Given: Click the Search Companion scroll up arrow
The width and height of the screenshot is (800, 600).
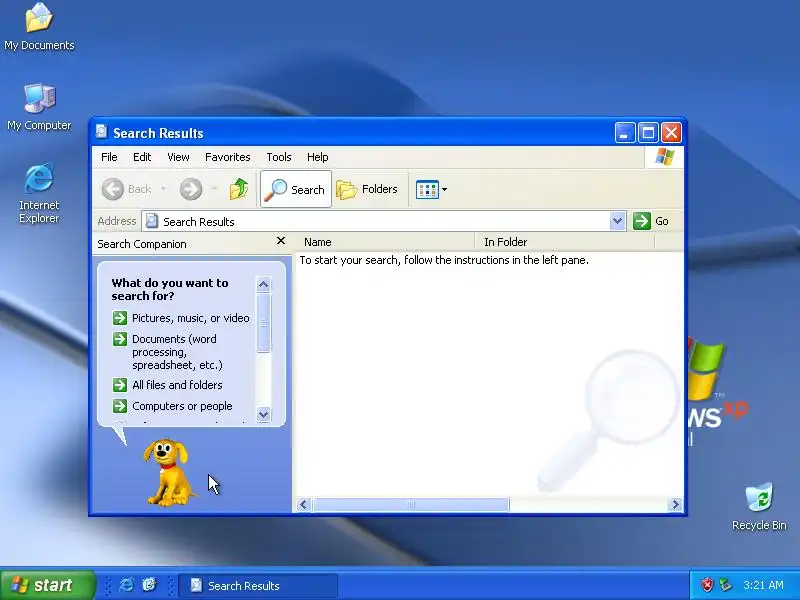Looking at the screenshot, I should (263, 284).
